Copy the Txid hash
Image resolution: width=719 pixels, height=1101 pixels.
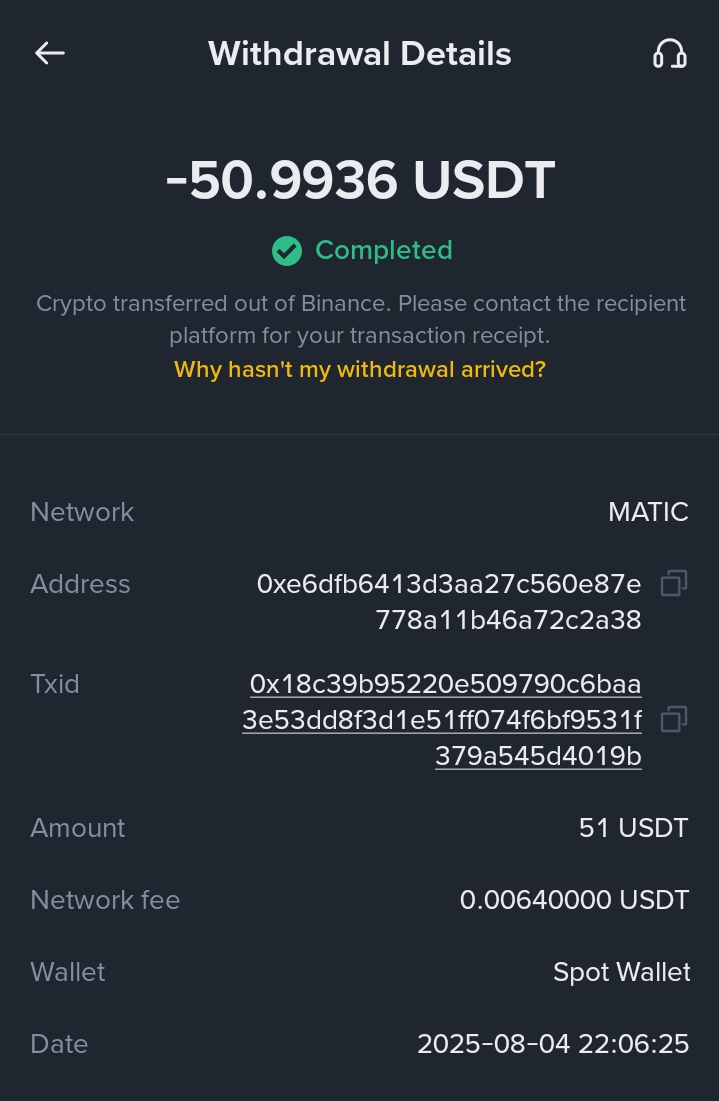[x=674, y=719]
